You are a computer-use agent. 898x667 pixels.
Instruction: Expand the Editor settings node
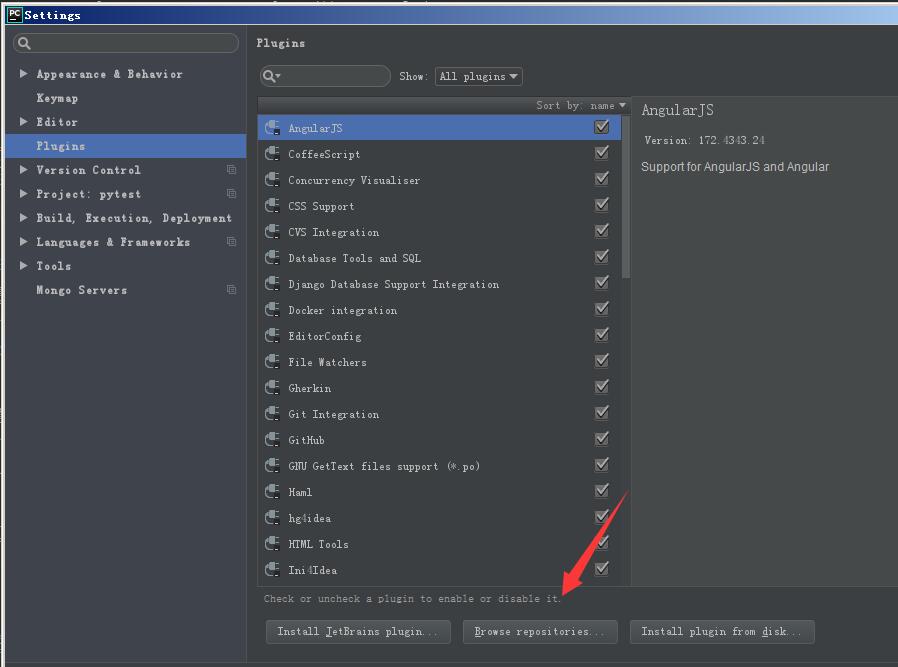23,121
